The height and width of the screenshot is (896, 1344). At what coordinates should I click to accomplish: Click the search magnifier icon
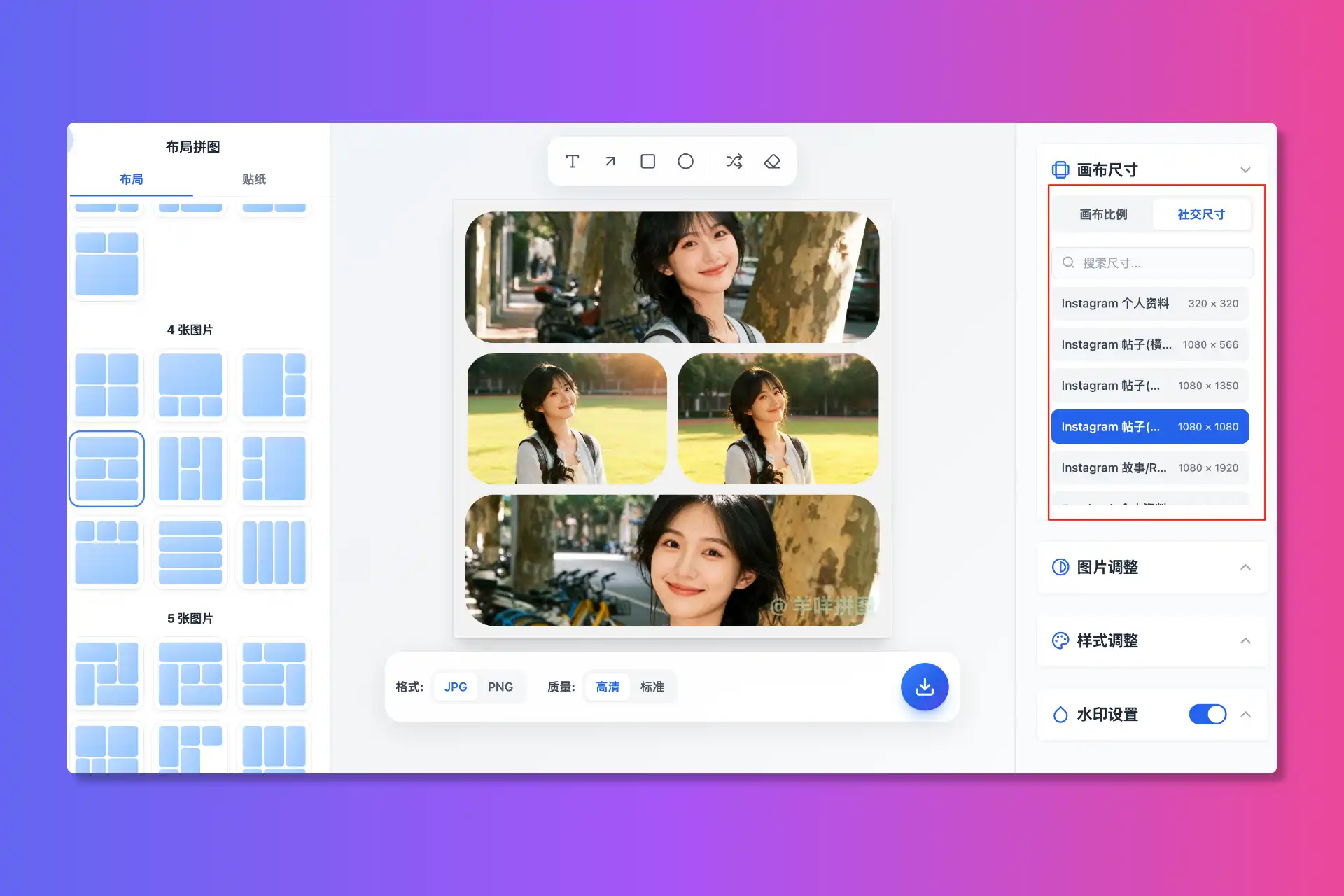pos(1068,262)
